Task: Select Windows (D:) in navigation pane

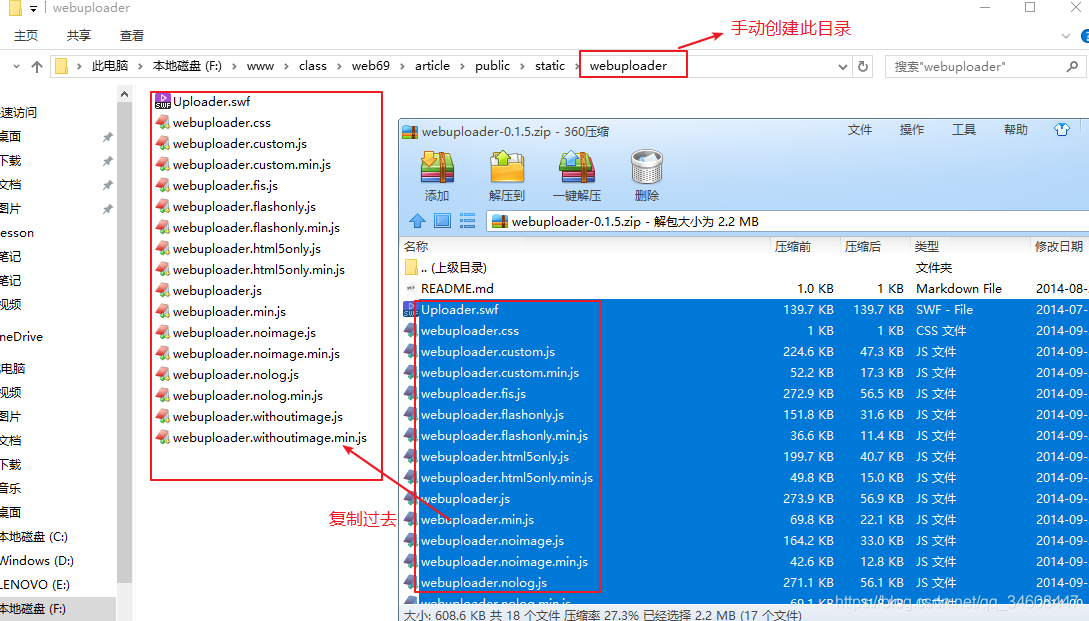Action: coord(37,561)
